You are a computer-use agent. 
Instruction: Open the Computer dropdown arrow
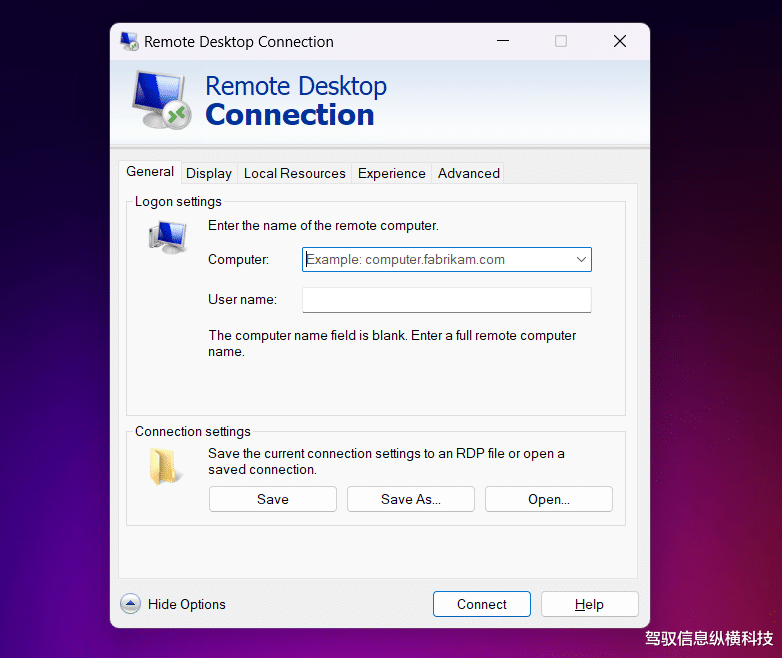point(581,259)
